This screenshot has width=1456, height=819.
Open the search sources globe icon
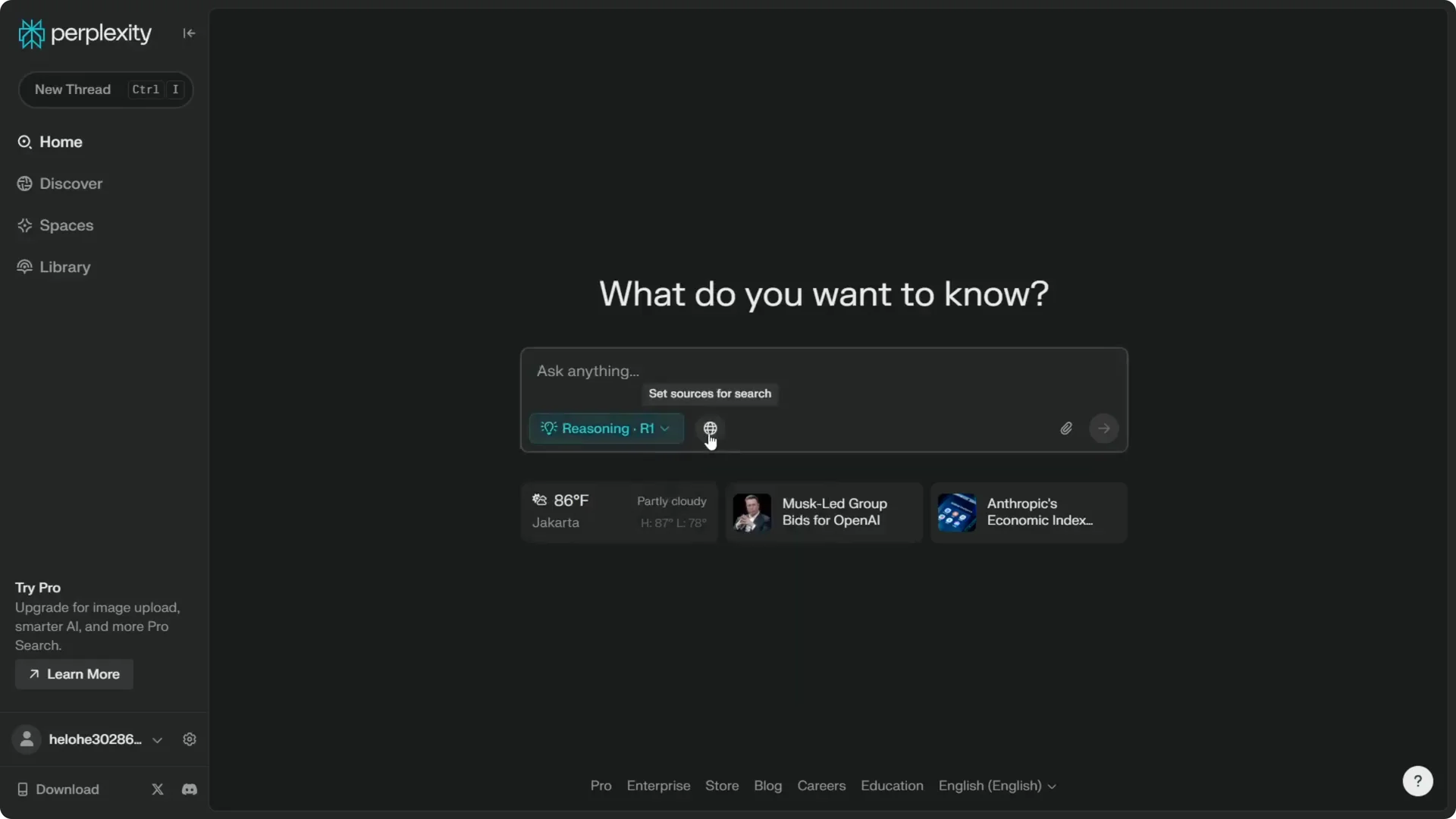pos(710,428)
